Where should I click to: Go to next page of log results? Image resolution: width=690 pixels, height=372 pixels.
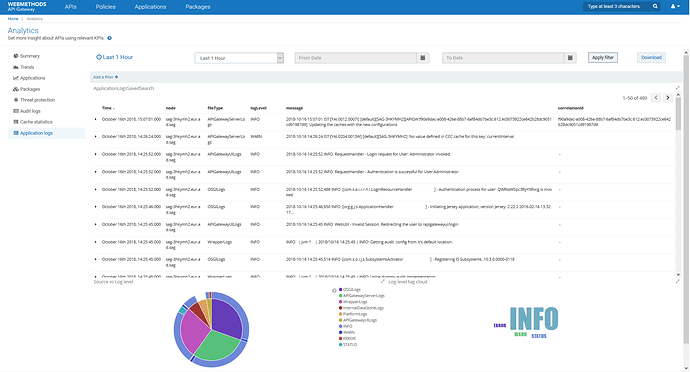click(x=667, y=98)
